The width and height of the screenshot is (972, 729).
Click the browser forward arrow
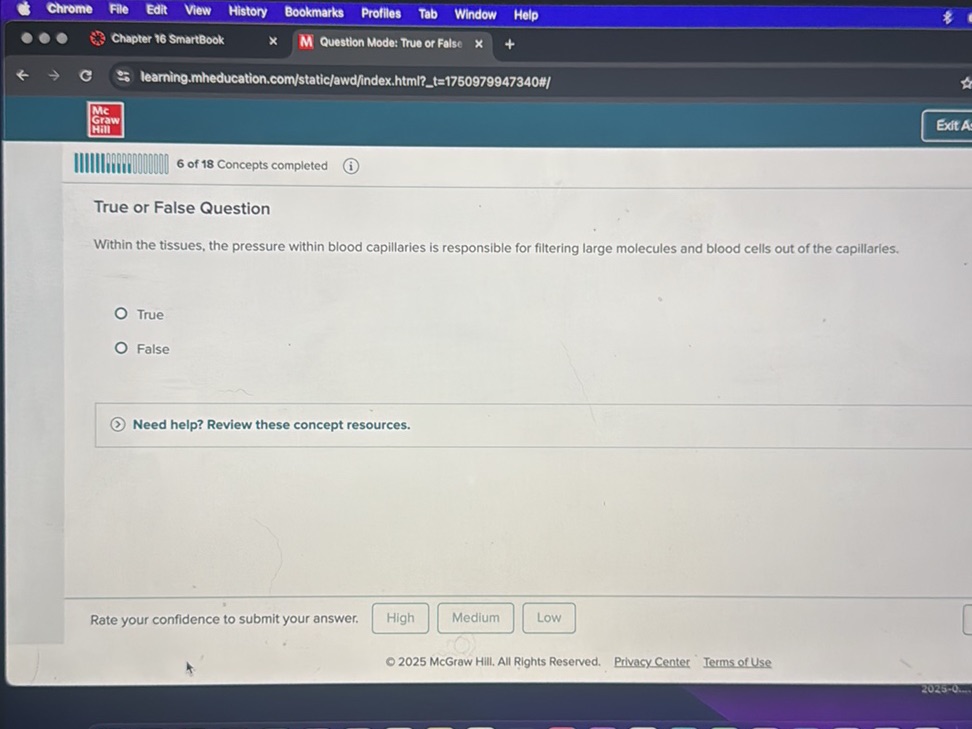click(x=53, y=76)
